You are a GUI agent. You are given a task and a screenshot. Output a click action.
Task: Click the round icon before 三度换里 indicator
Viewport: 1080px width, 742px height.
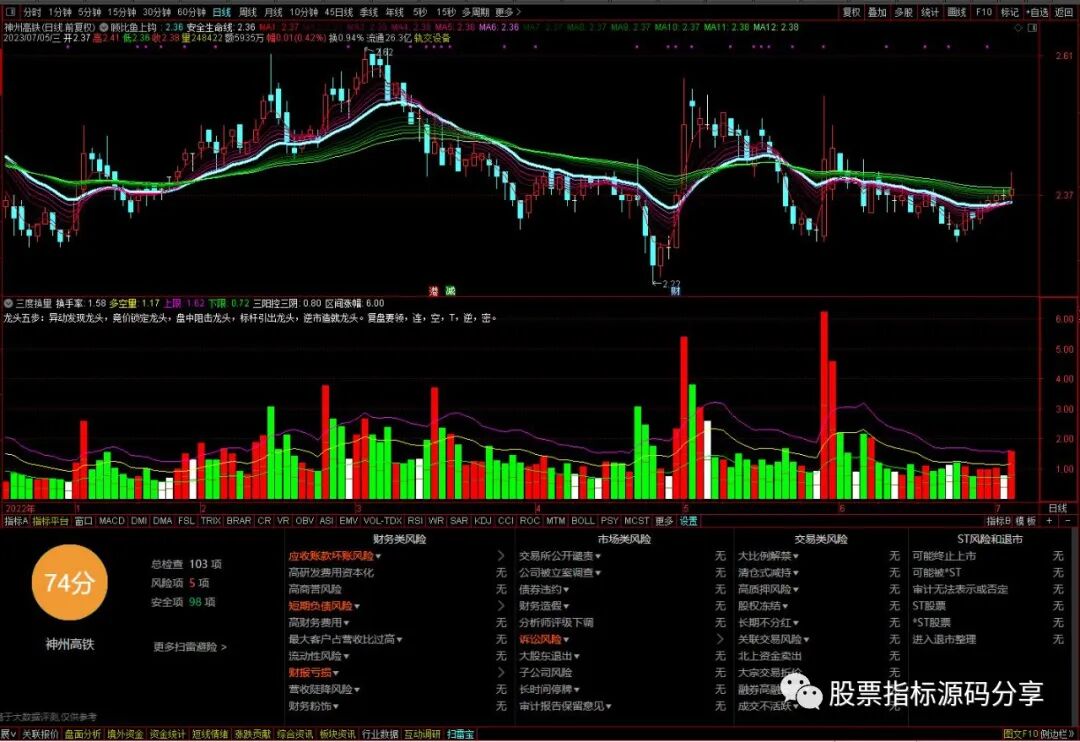point(8,303)
